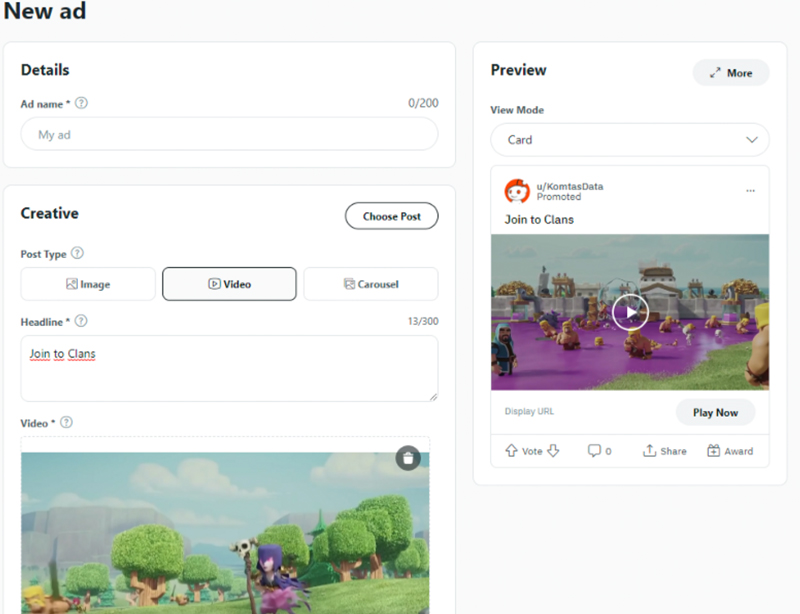The width and height of the screenshot is (800, 614).
Task: Select the Image post type
Action: click(x=88, y=284)
